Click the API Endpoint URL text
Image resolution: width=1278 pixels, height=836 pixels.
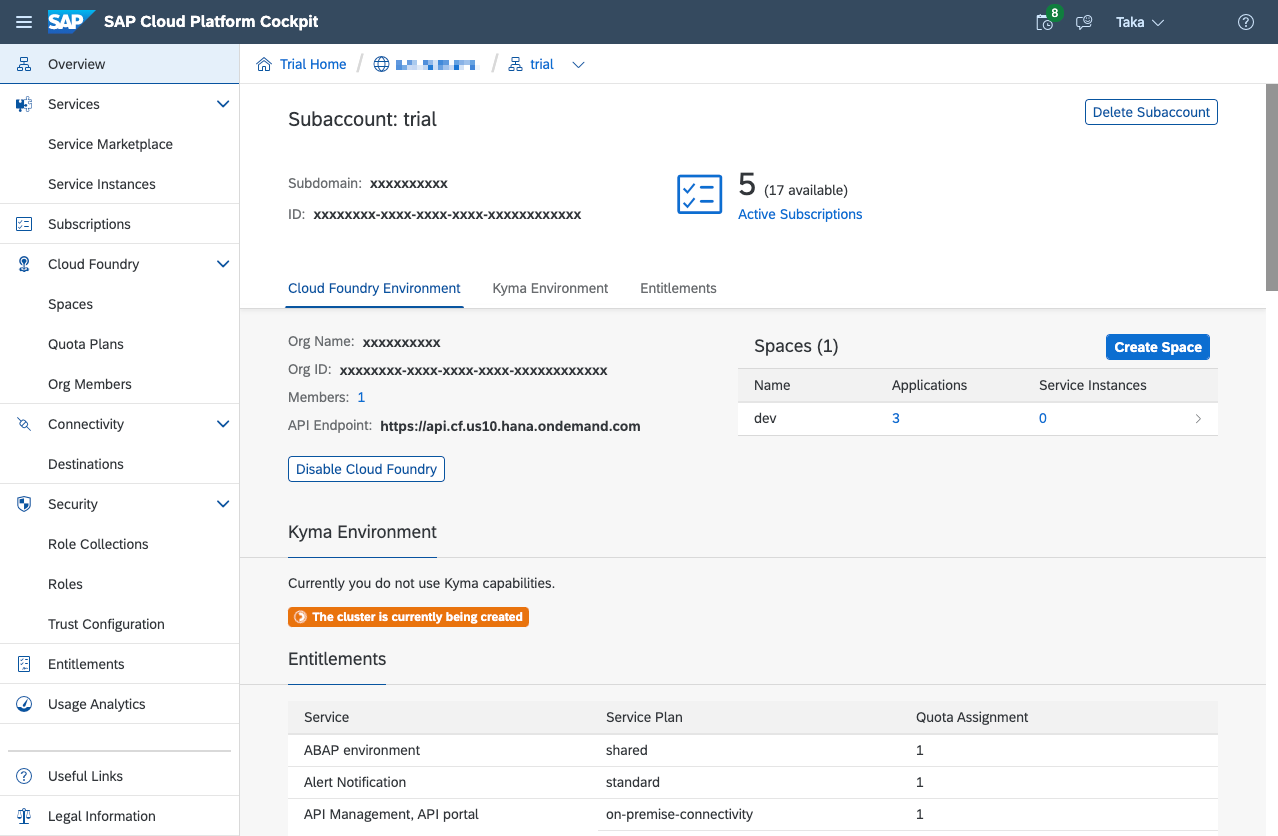click(x=510, y=426)
